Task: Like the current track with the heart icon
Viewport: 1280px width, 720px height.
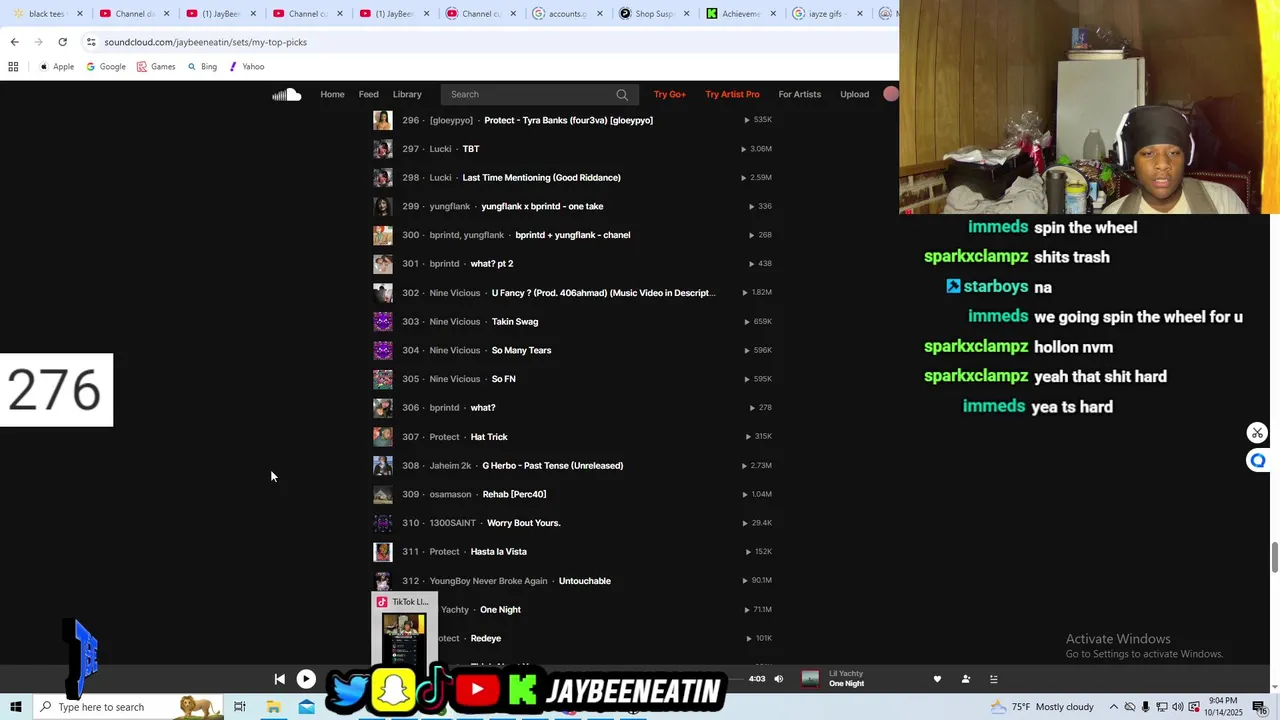Action: (x=937, y=679)
